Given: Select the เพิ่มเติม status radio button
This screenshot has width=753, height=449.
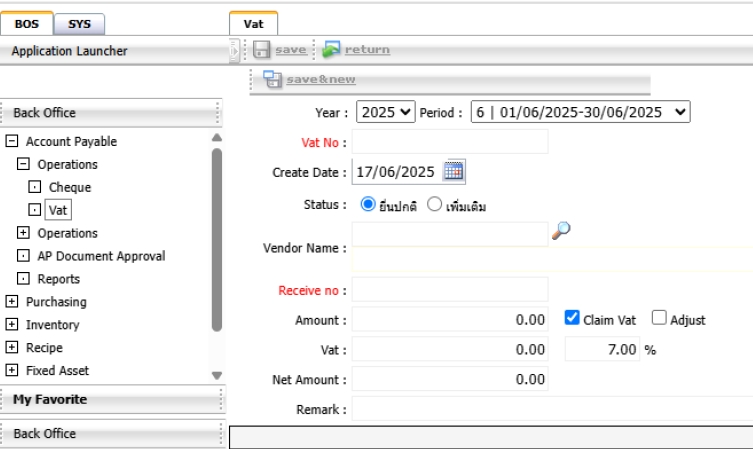Looking at the screenshot, I should click(x=434, y=204).
